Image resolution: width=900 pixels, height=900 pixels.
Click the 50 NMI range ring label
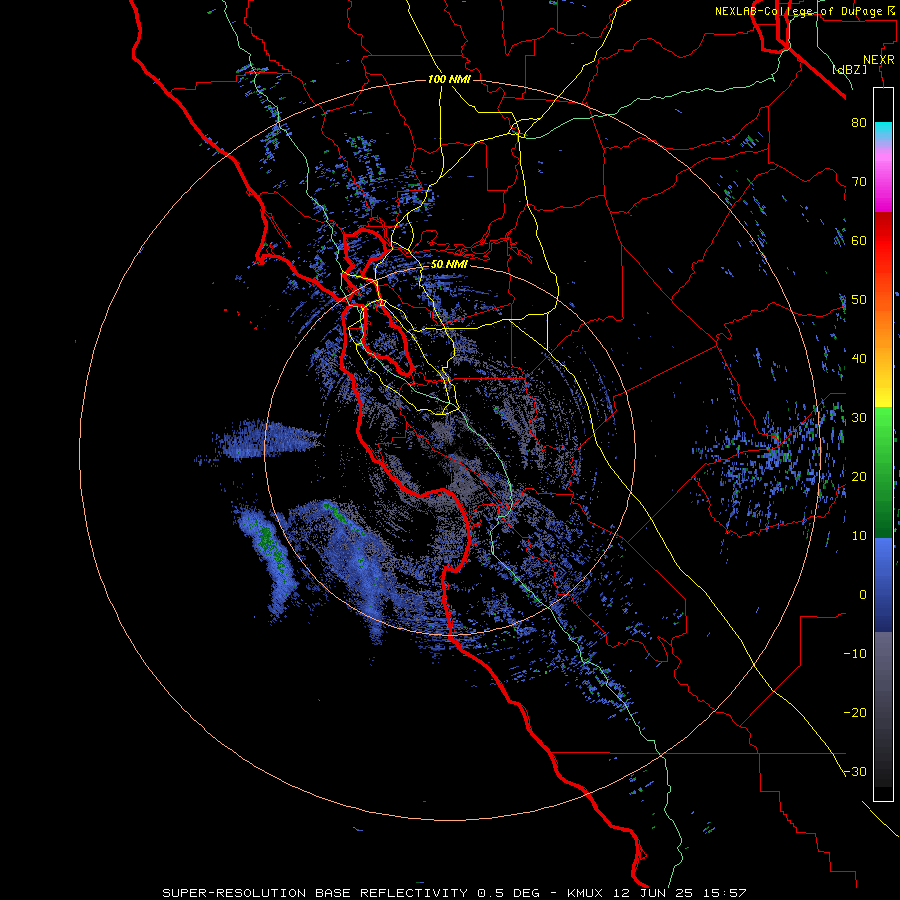(449, 265)
